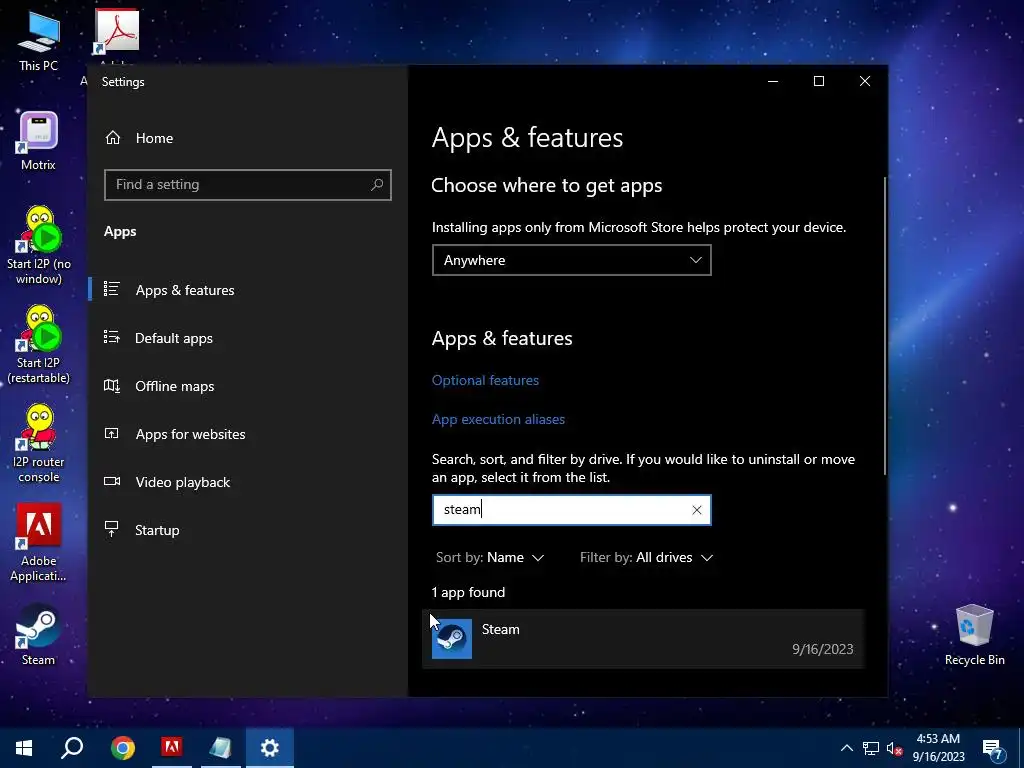The height and width of the screenshot is (768, 1024).
Task: Click the Settings window scrollbar
Action: [x=885, y=325]
